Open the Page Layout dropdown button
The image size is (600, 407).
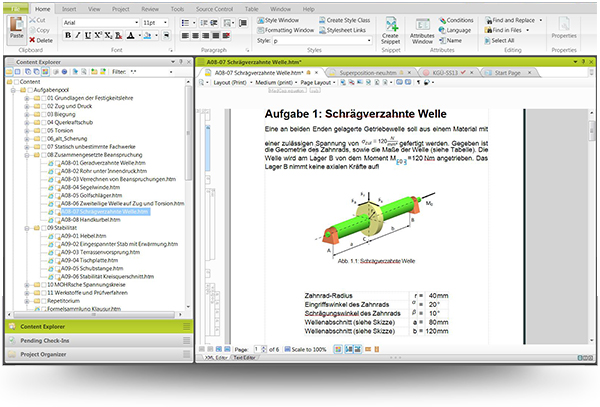(318, 82)
